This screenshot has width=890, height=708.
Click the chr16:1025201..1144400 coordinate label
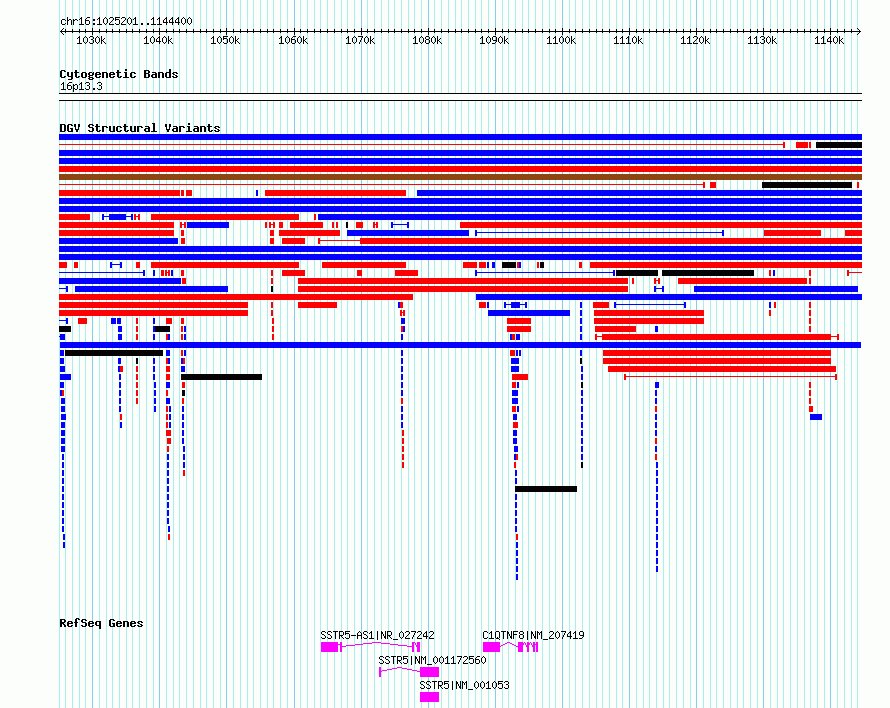[x=126, y=21]
